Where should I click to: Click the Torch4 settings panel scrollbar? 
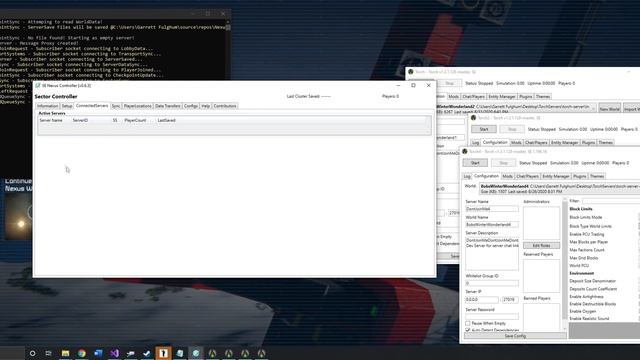point(565,263)
